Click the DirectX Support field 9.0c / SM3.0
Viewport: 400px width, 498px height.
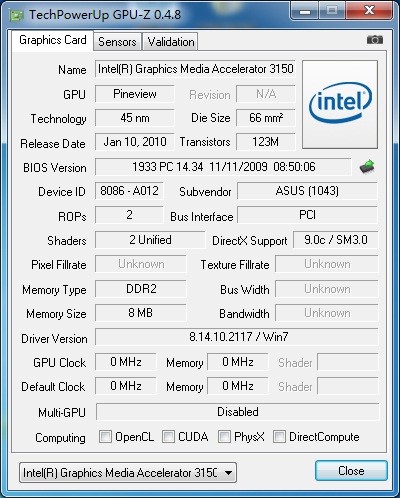[336, 240]
